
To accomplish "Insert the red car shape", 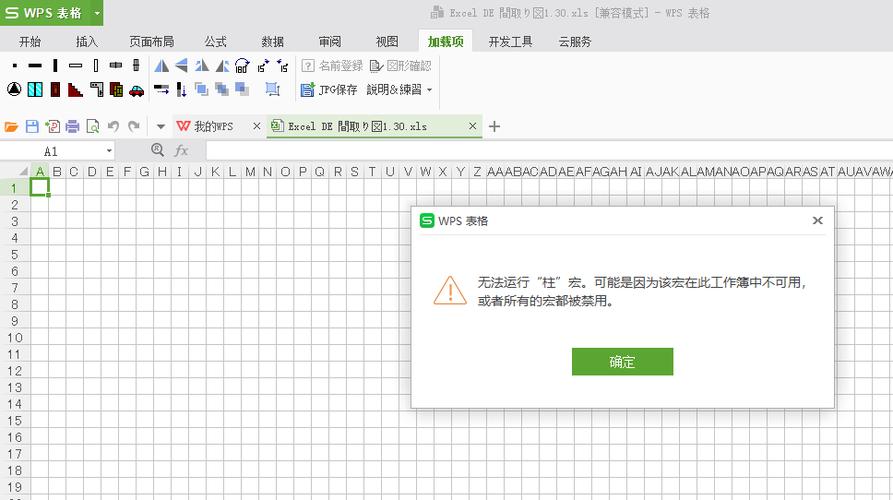I will (137, 91).
